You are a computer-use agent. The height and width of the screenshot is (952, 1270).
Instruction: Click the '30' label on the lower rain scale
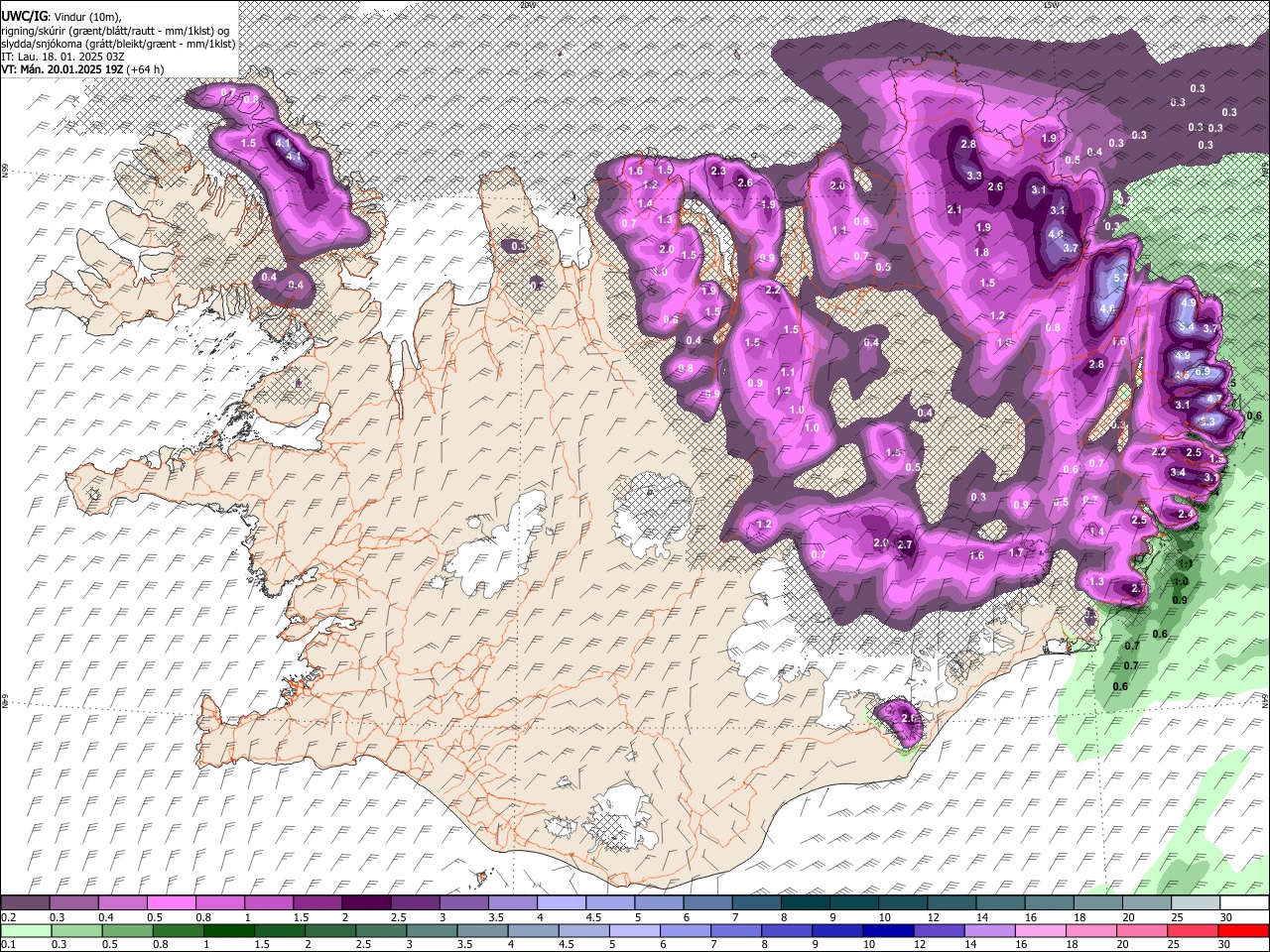pos(1225,944)
